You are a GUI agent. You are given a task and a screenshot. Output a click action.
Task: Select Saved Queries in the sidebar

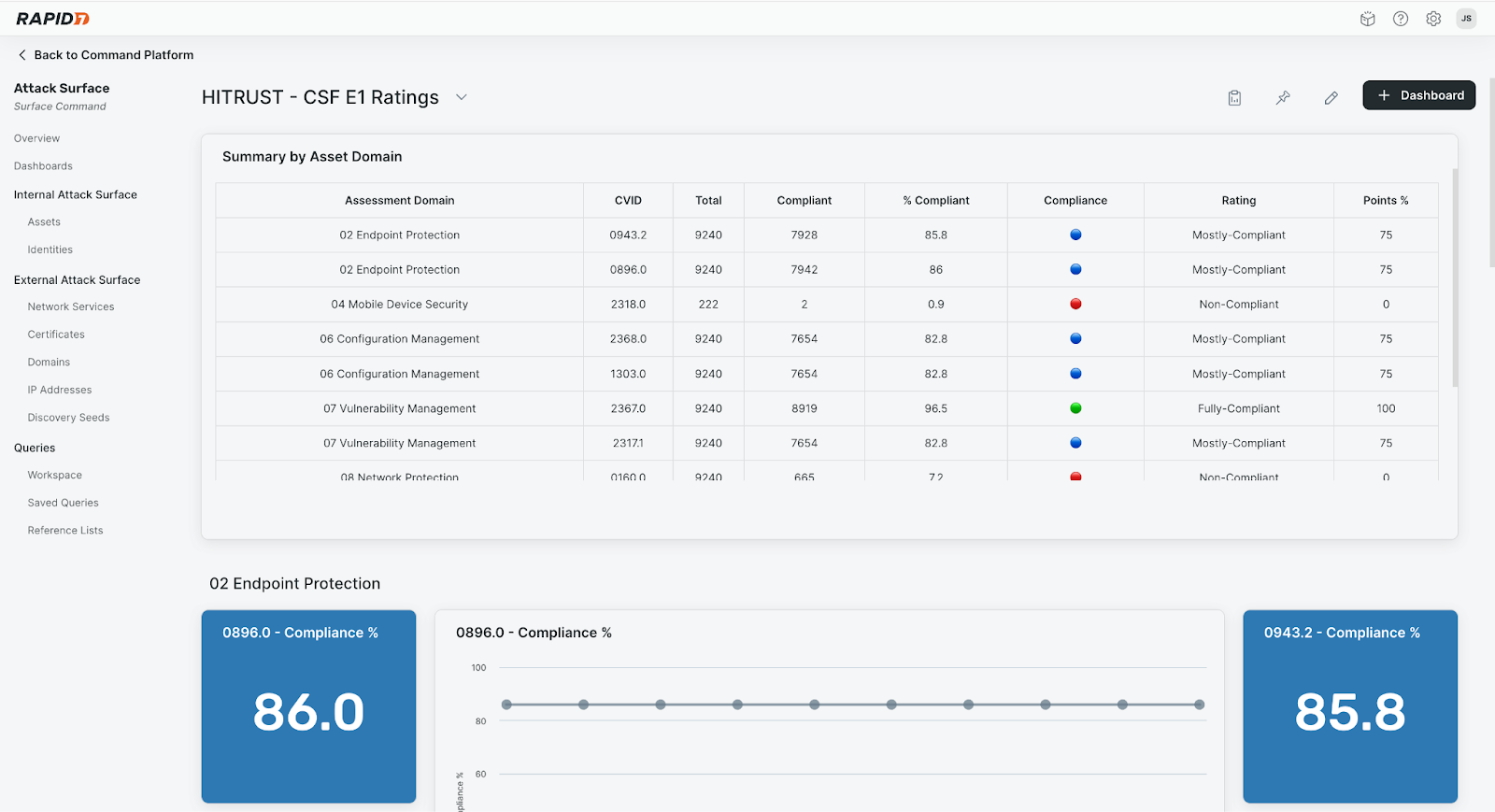coord(63,503)
